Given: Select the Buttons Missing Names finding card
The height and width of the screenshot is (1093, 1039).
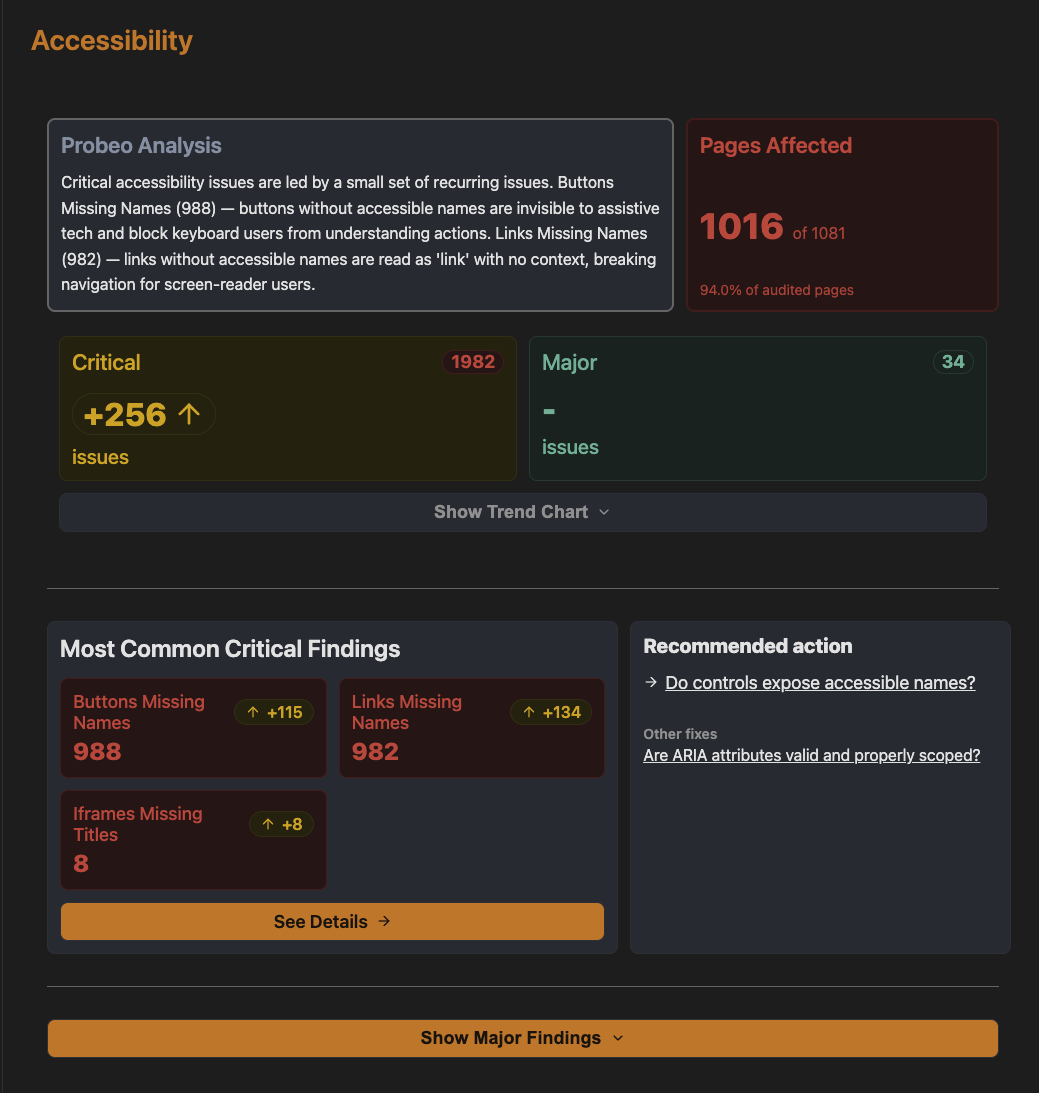Looking at the screenshot, I should point(193,728).
